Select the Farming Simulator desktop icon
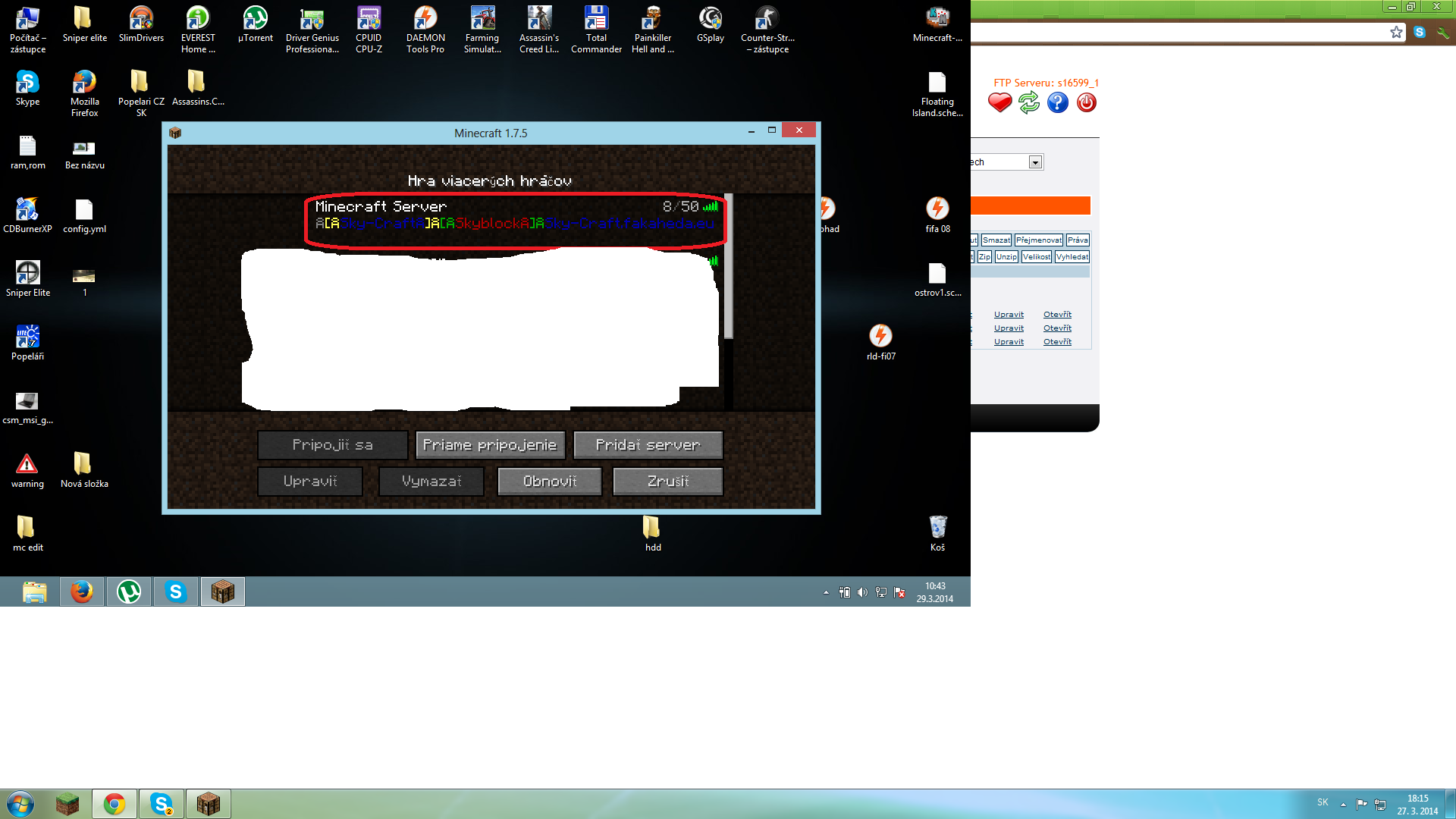Viewport: 1456px width, 819px height. (482, 30)
